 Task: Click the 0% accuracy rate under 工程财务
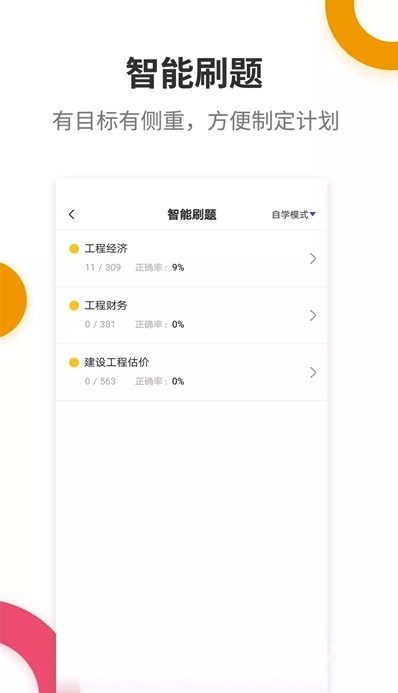pos(178,324)
